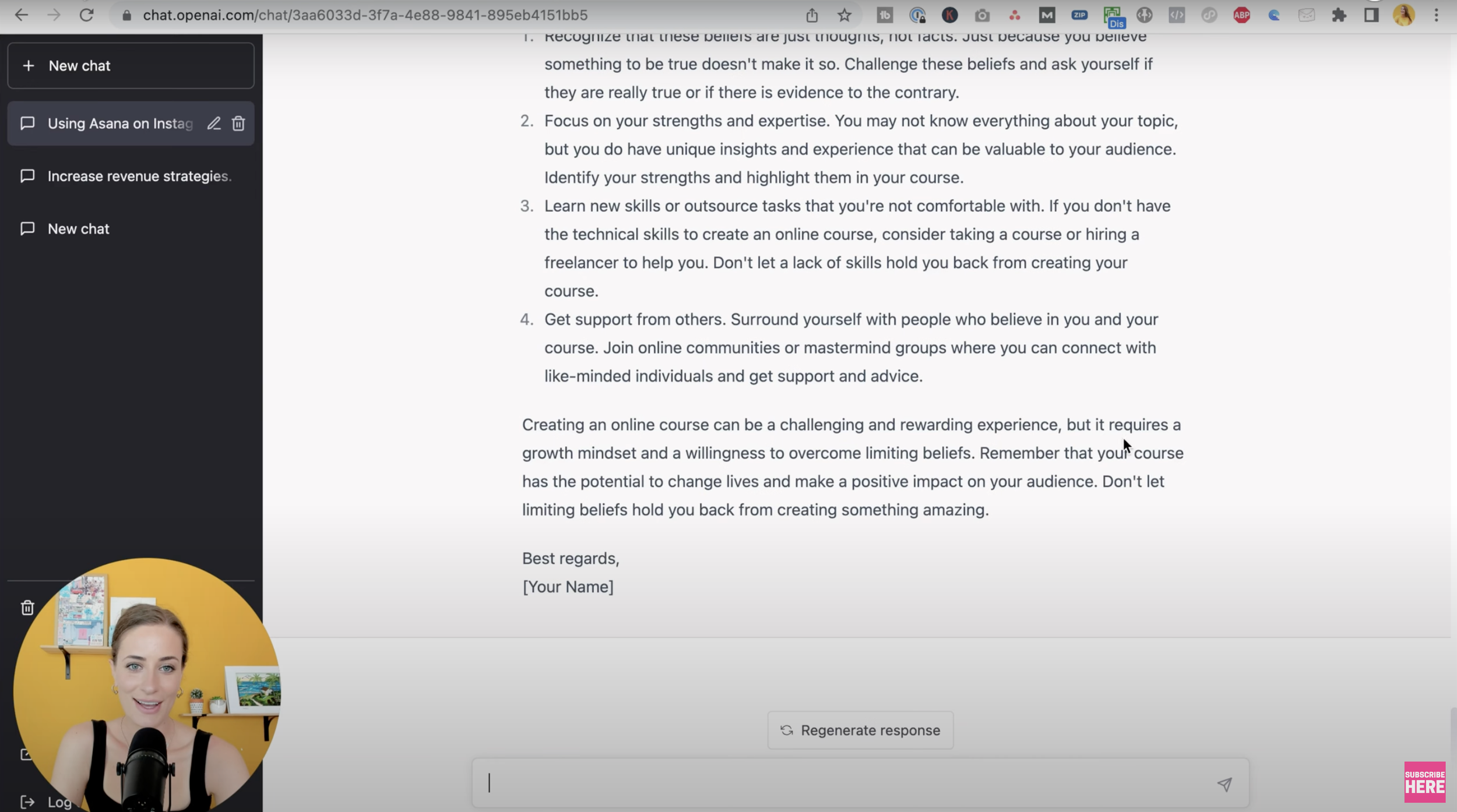This screenshot has width=1457, height=812.
Task: Click "Creating an online course can be" paragraph
Action: pyautogui.click(x=853, y=467)
